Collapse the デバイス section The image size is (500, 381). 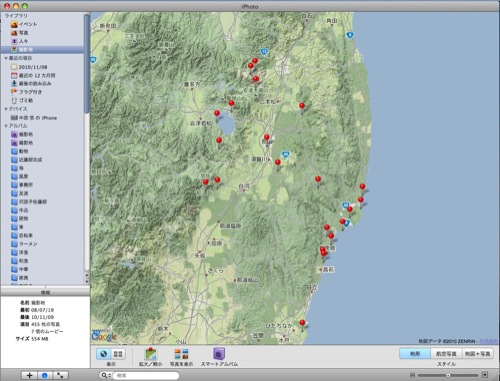coord(6,109)
